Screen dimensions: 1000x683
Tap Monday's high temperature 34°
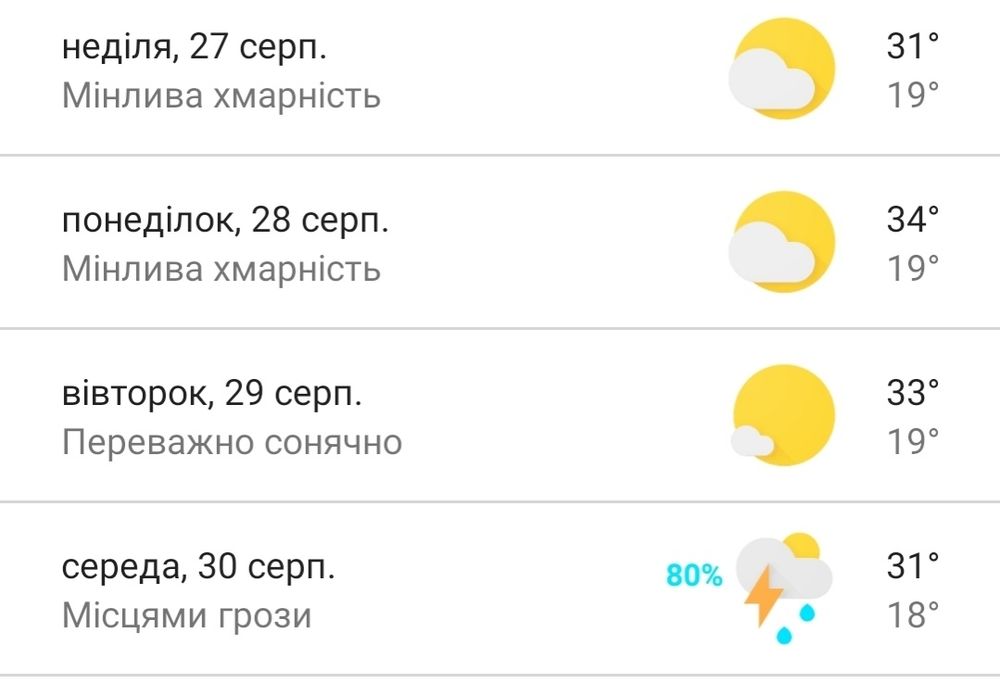pyautogui.click(x=913, y=219)
